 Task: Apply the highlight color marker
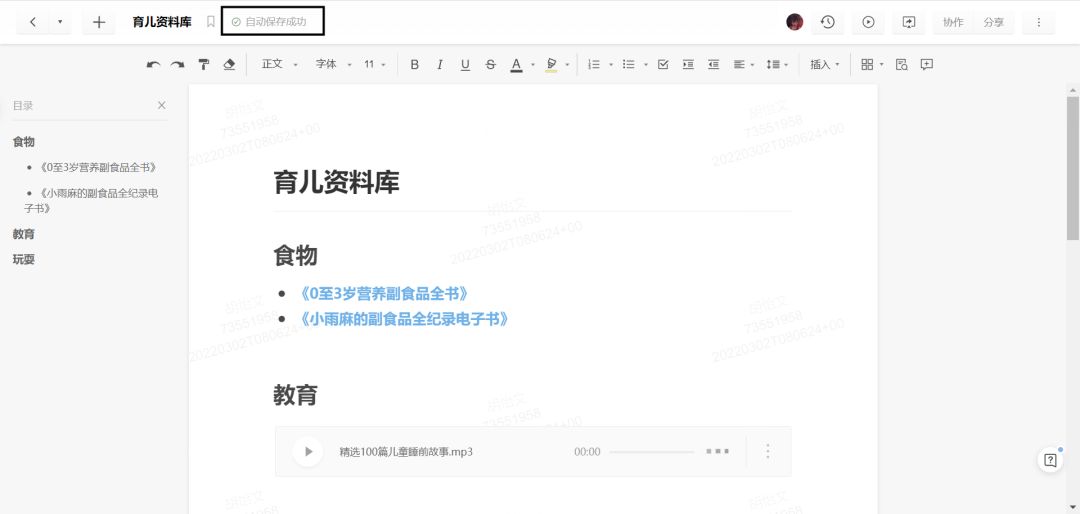click(x=550, y=64)
